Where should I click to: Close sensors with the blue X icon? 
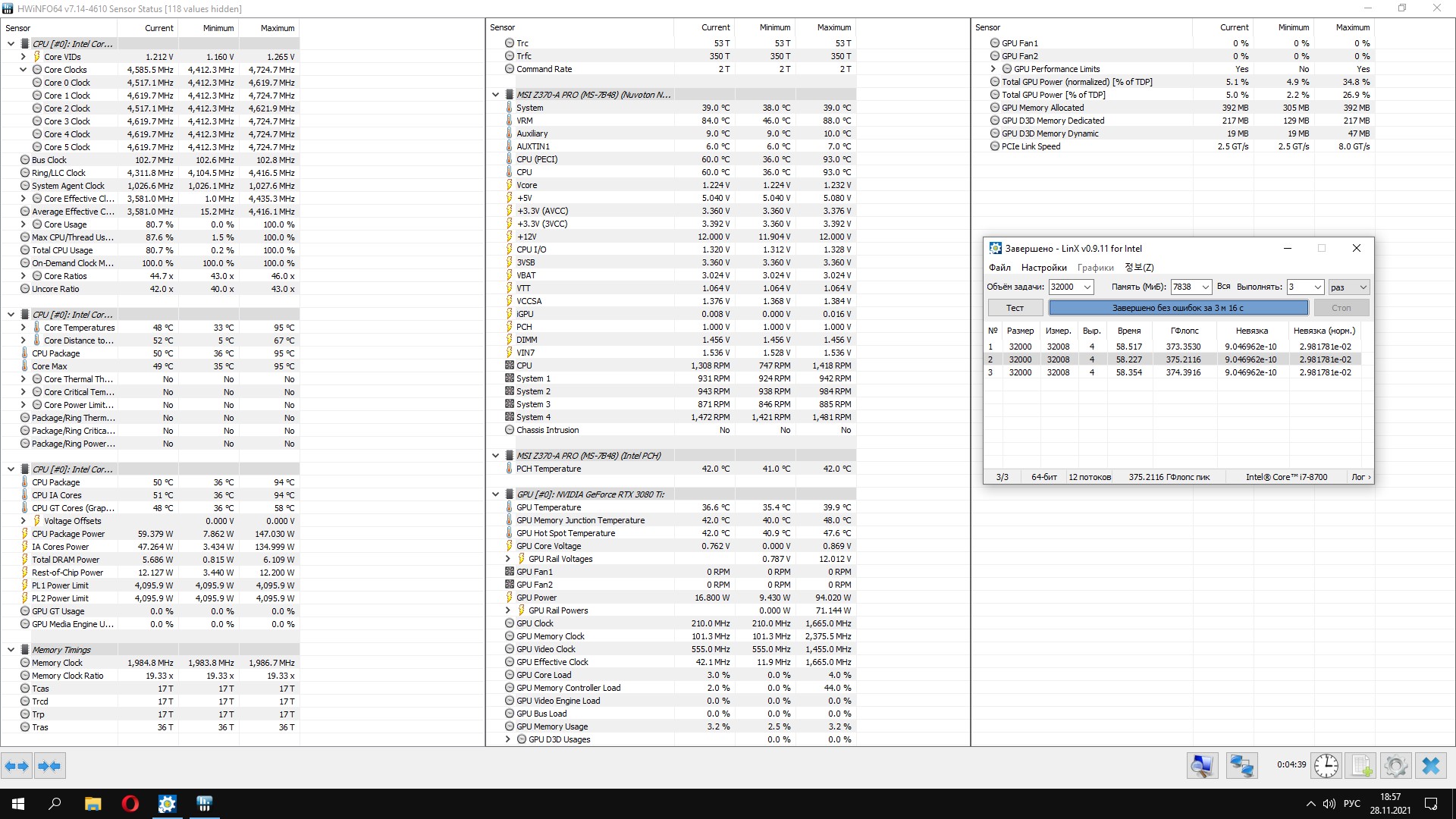1431,766
